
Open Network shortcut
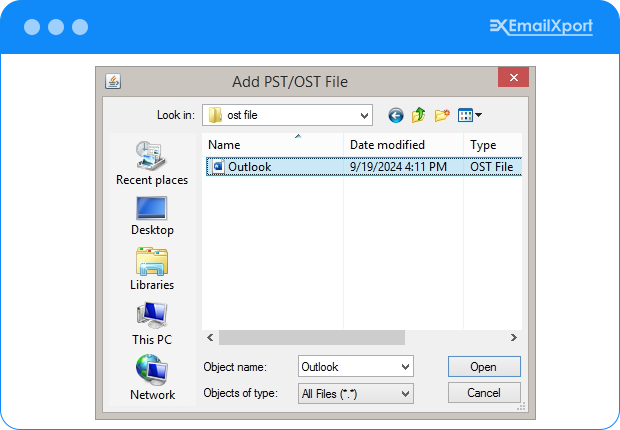[152, 377]
